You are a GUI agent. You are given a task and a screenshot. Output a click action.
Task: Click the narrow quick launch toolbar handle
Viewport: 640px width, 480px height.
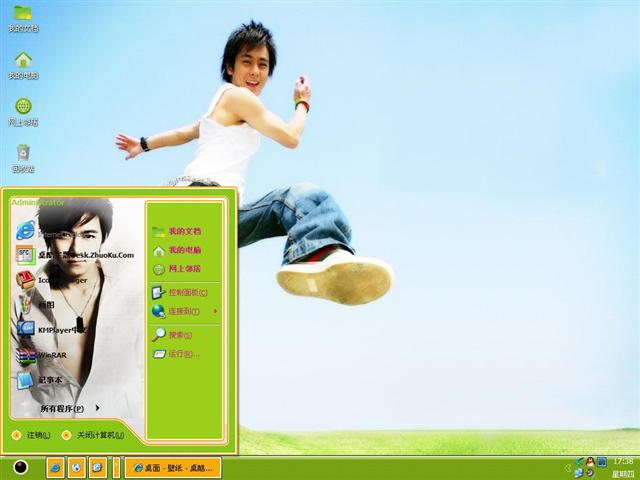coord(116,467)
